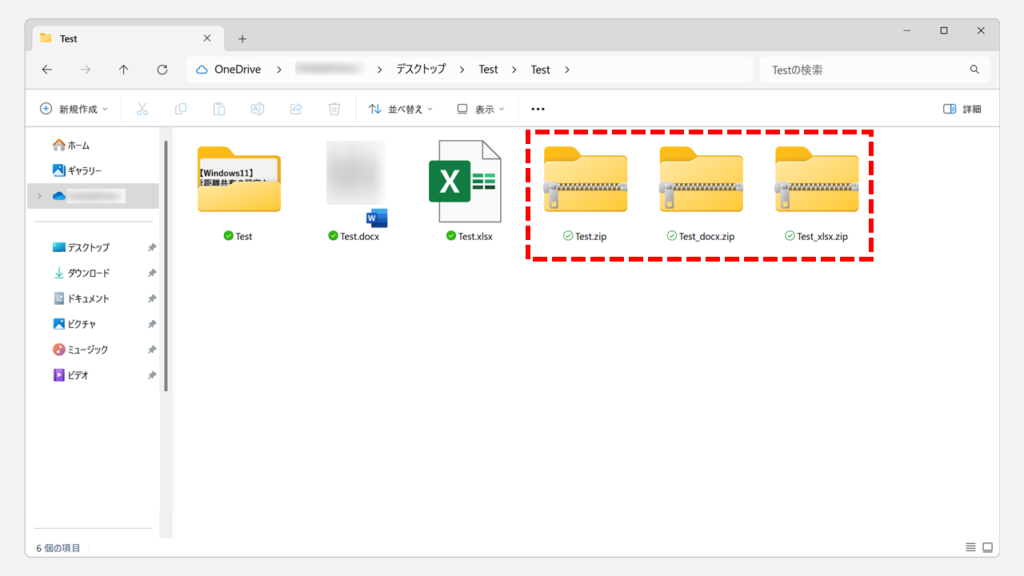Go back with the left arrow button
Image resolution: width=1024 pixels, height=576 pixels.
click(47, 69)
